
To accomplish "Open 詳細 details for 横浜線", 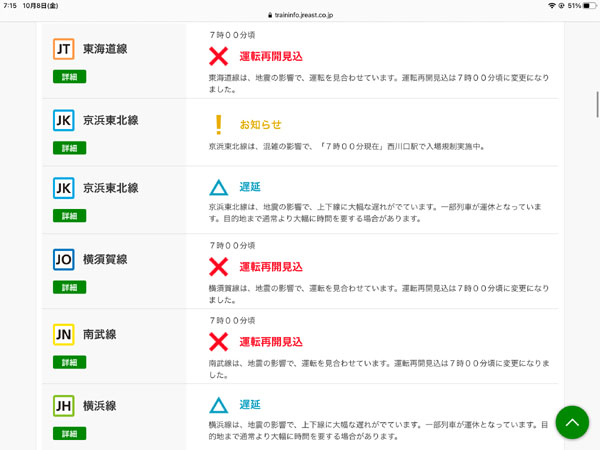I will (70, 433).
